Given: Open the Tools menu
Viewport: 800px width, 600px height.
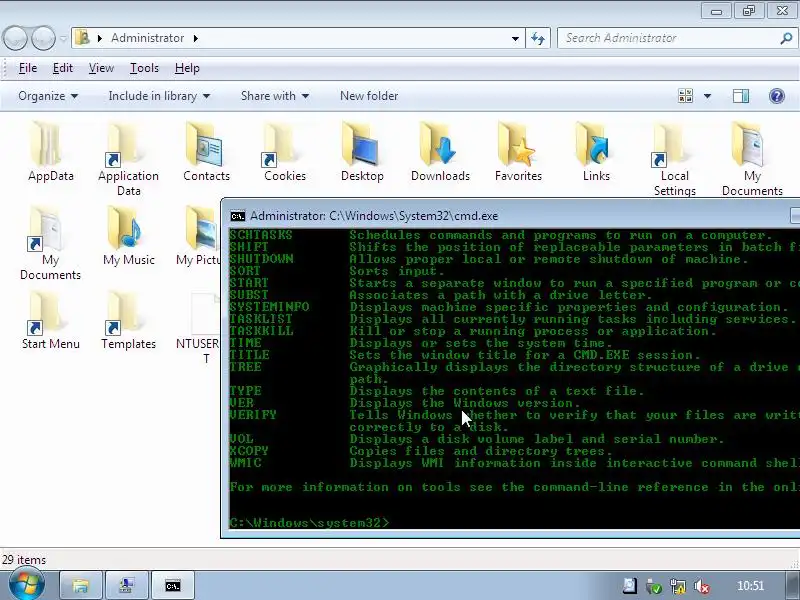Looking at the screenshot, I should point(144,68).
